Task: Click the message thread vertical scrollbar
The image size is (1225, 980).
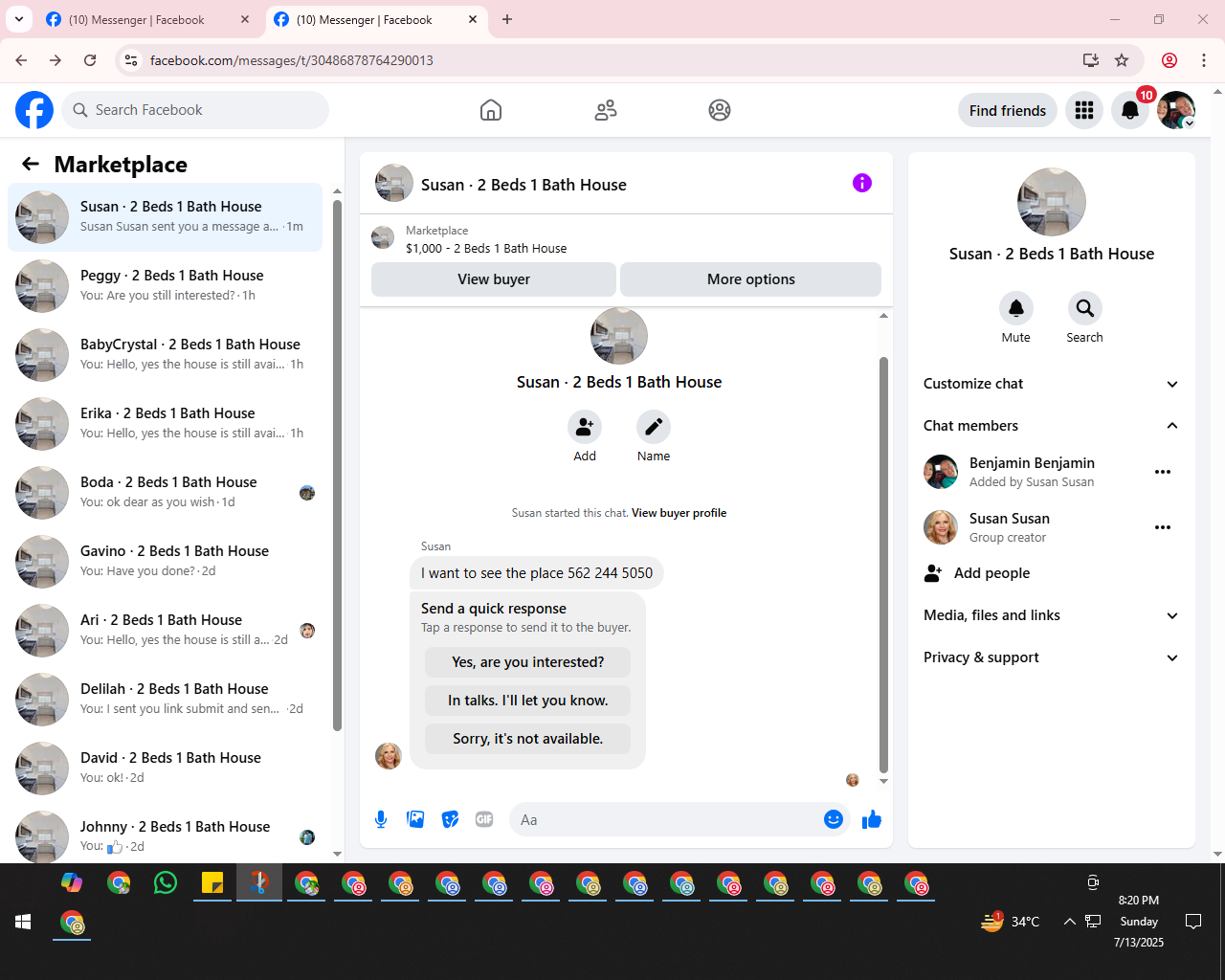Action: coord(883,565)
